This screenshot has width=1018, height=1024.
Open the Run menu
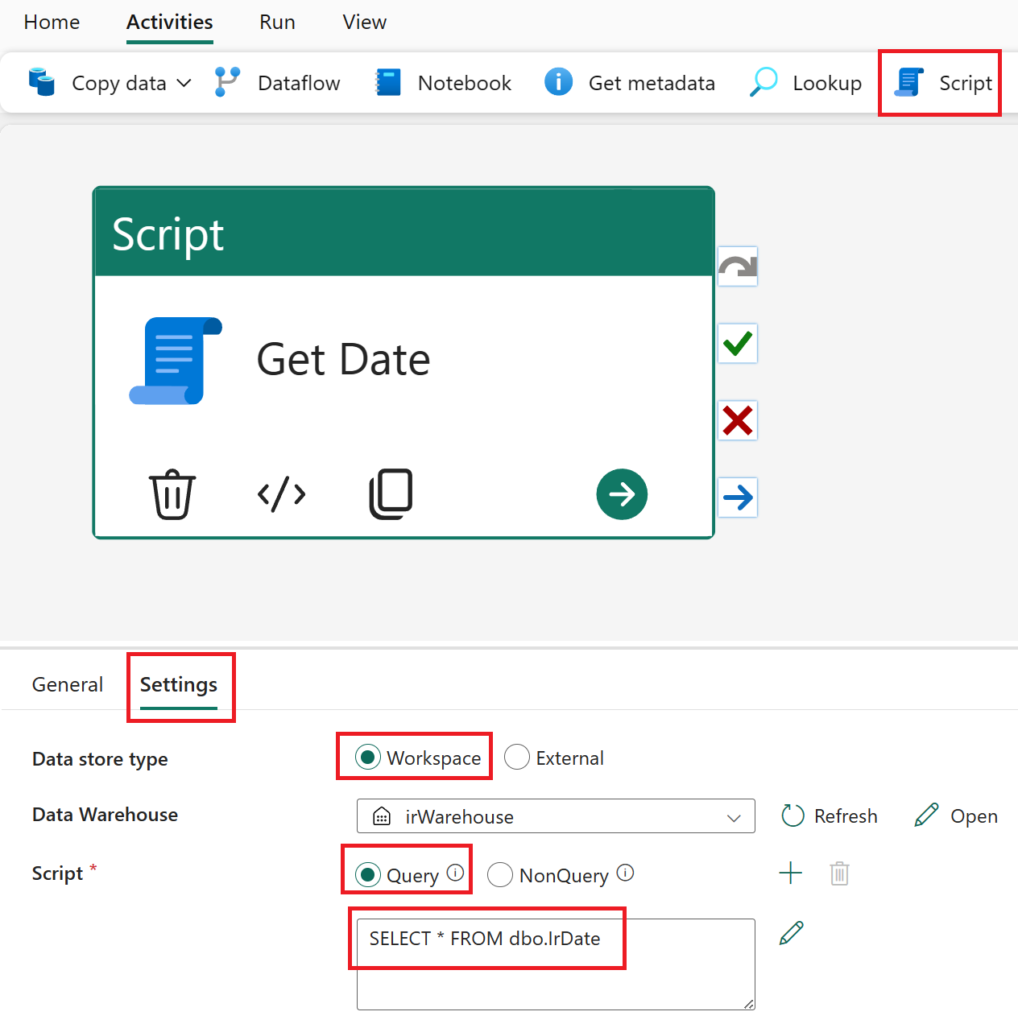tap(276, 22)
